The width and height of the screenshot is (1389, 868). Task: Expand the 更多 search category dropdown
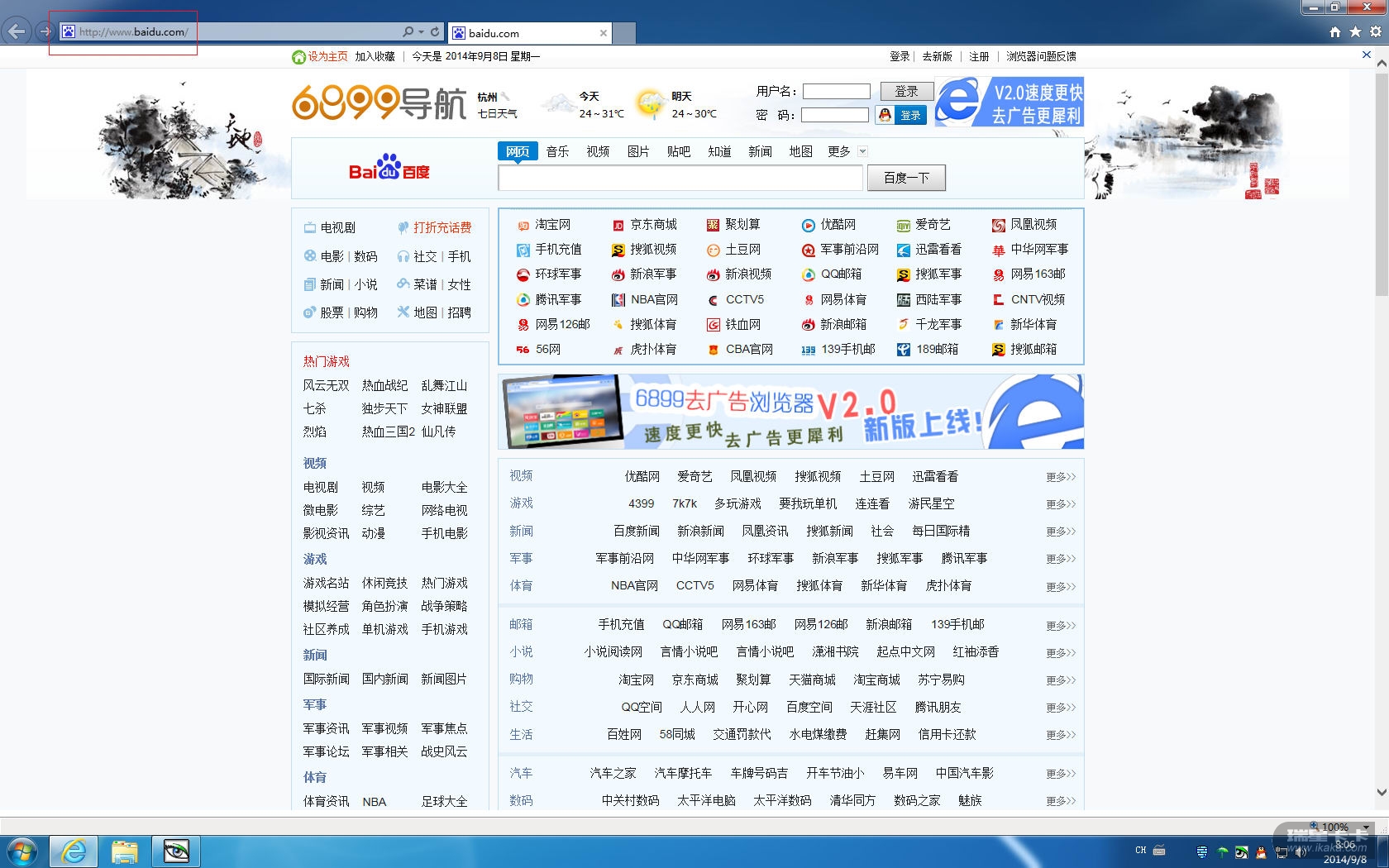coord(862,151)
